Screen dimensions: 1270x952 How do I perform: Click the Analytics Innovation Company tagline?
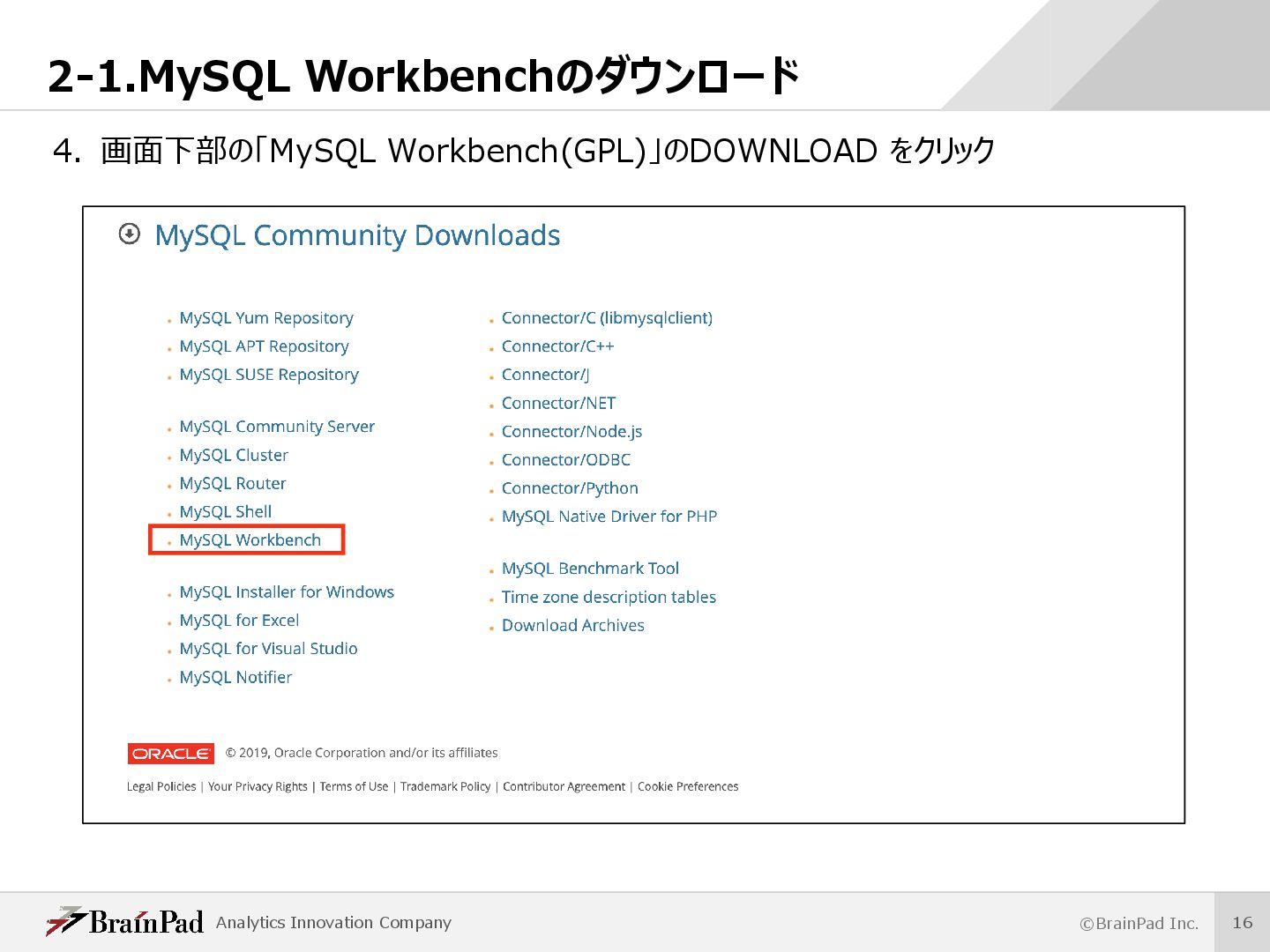333,923
